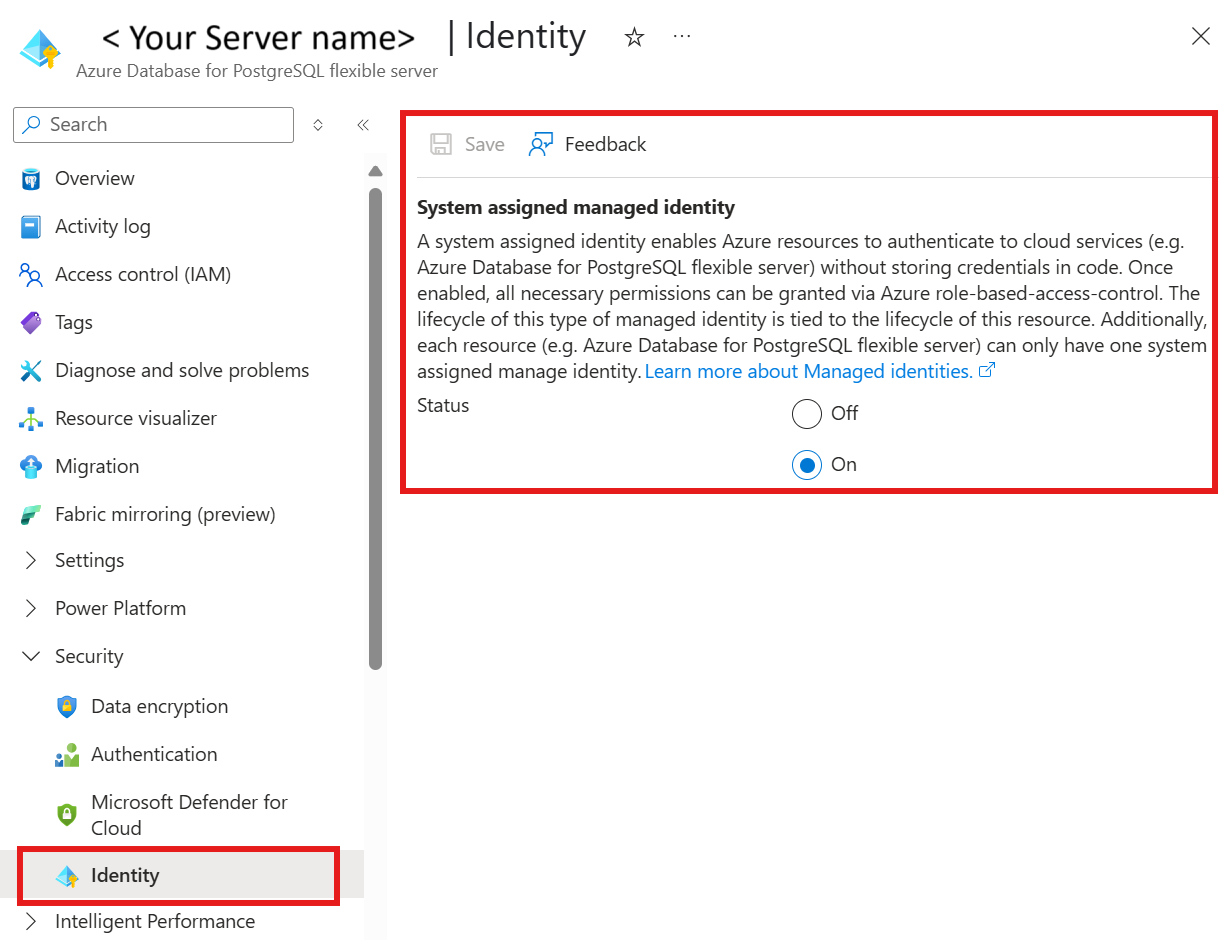The height and width of the screenshot is (940, 1219).
Task: Open Data encryption
Action: click(x=160, y=706)
